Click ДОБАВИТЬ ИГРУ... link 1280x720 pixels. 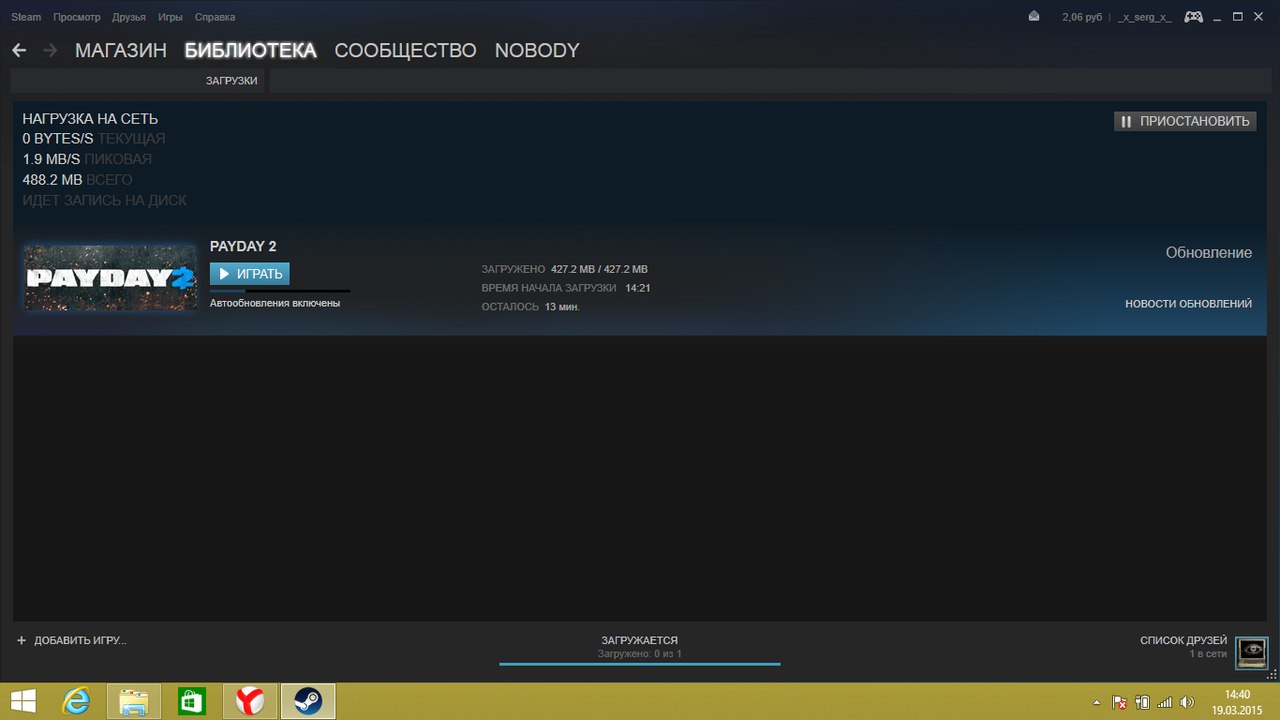point(80,640)
